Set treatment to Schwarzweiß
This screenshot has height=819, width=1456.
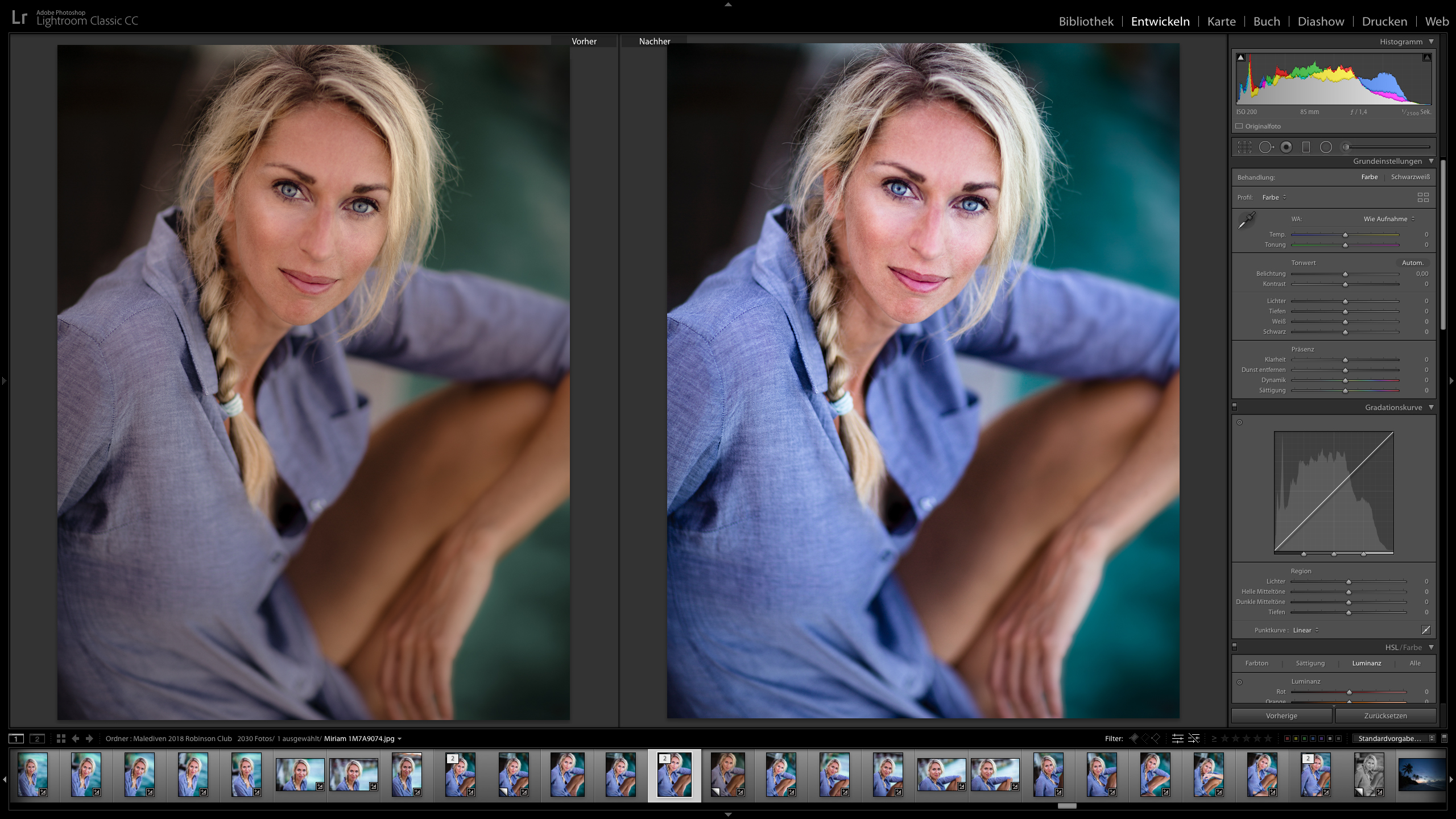1410,177
